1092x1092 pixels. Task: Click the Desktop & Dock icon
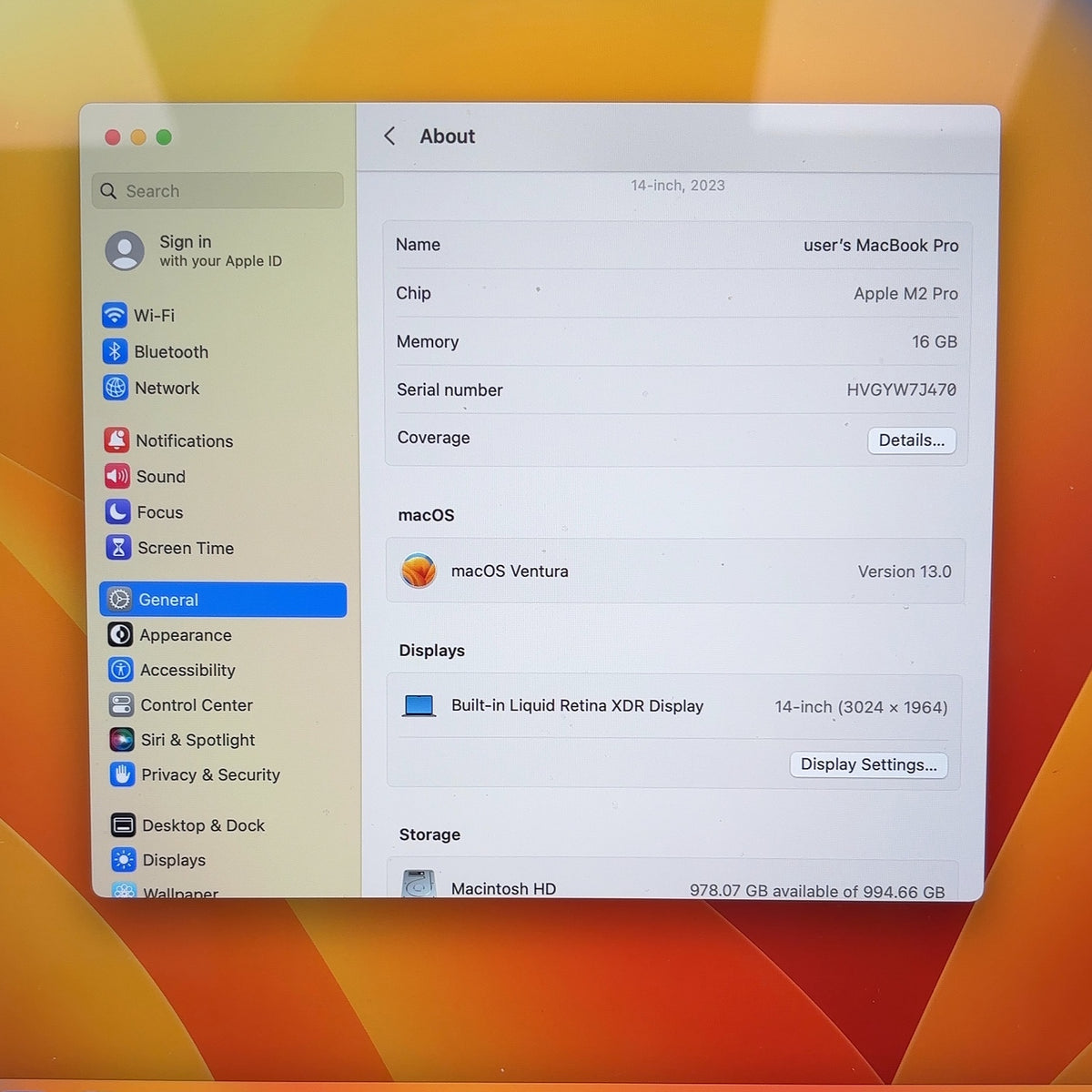point(123,825)
